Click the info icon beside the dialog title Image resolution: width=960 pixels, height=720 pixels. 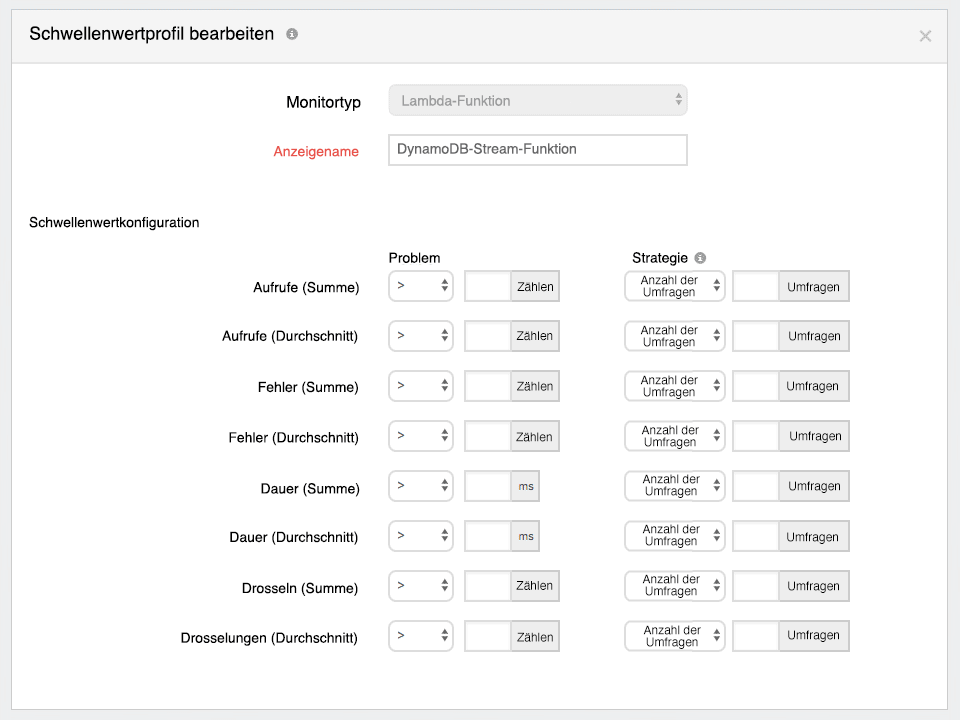click(x=291, y=33)
